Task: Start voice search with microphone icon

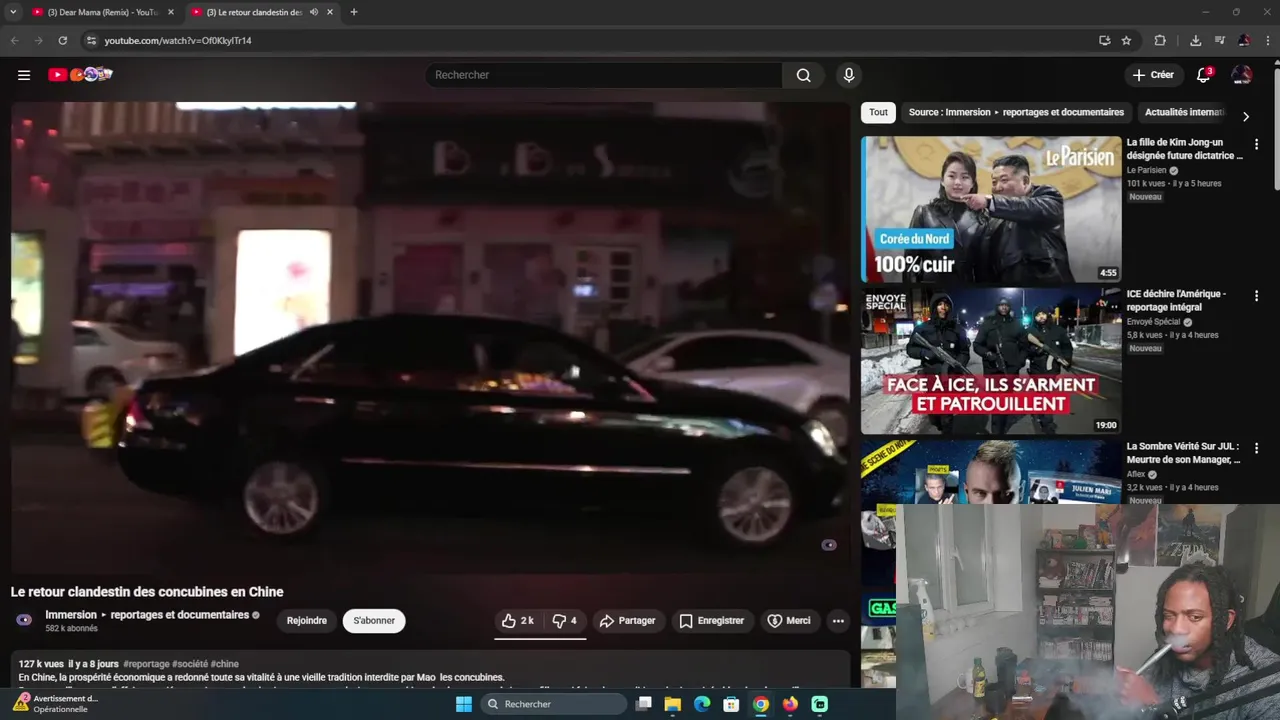Action: 849,75
